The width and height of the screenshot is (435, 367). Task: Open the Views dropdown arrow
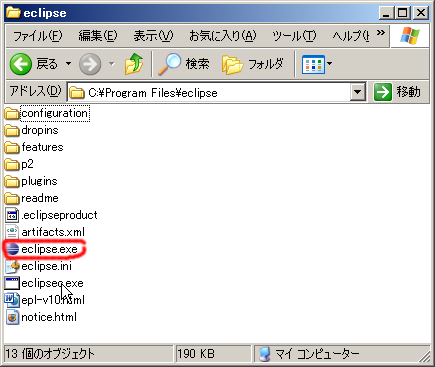[x=330, y=63]
